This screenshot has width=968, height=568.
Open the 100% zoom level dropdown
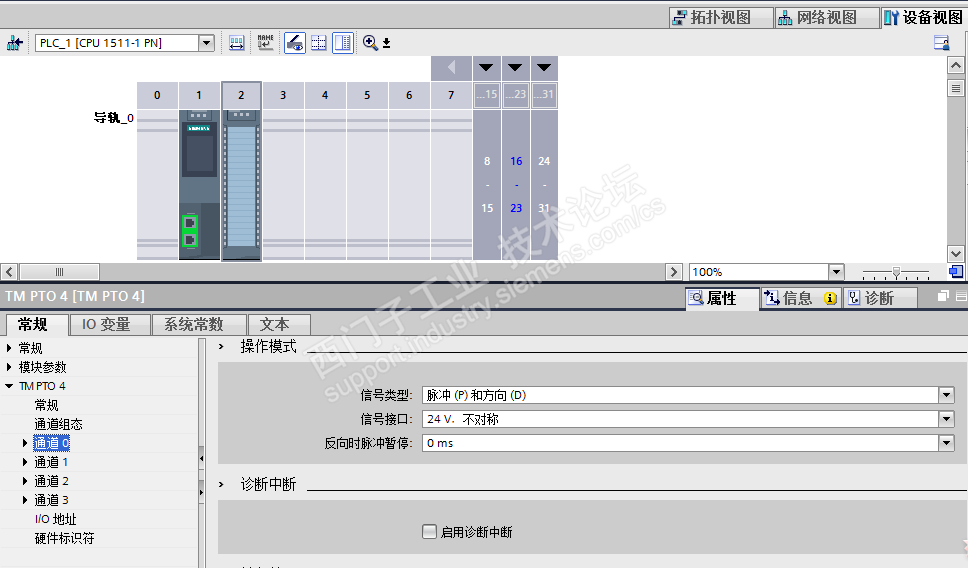click(836, 272)
